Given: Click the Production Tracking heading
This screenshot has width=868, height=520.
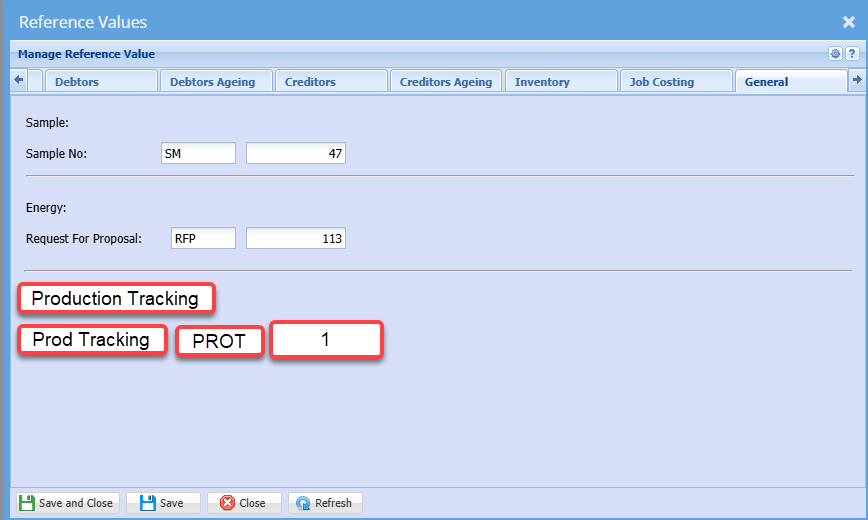Looking at the screenshot, I should coord(116,298).
